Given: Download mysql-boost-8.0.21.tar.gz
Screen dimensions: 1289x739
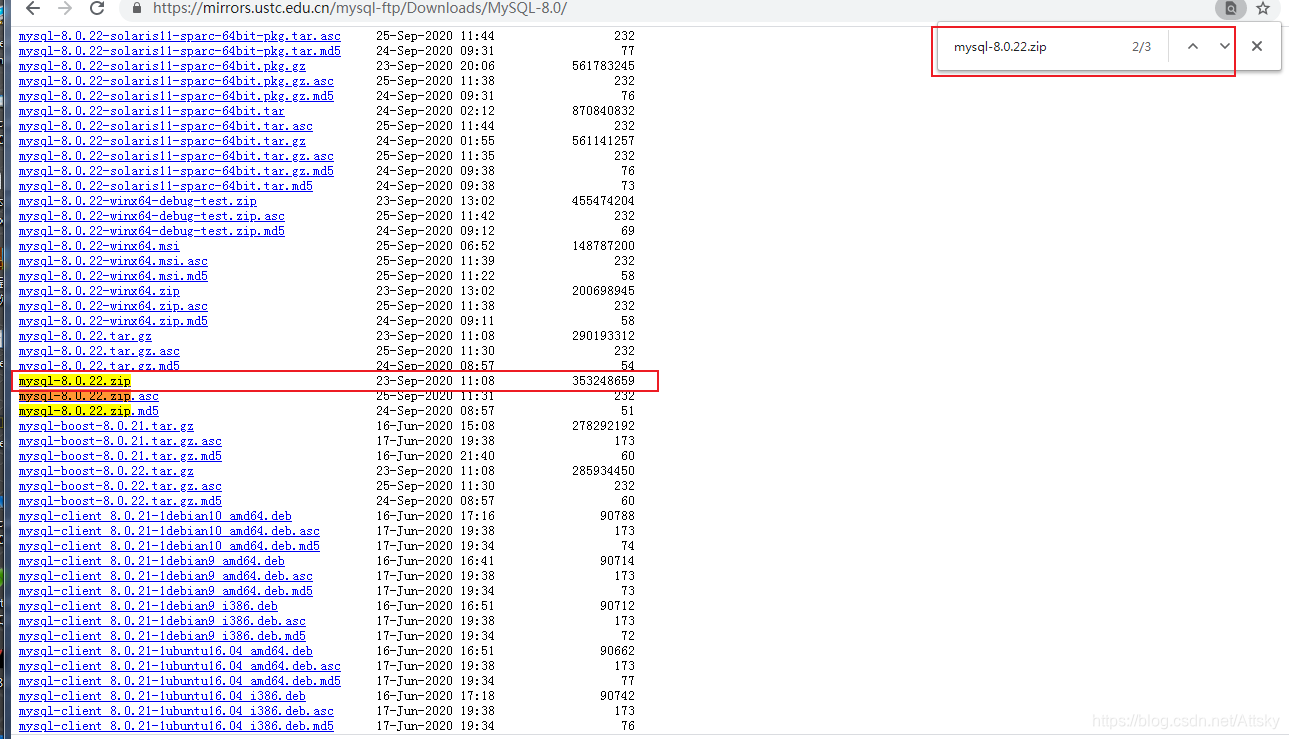Looking at the screenshot, I should pos(106,426).
